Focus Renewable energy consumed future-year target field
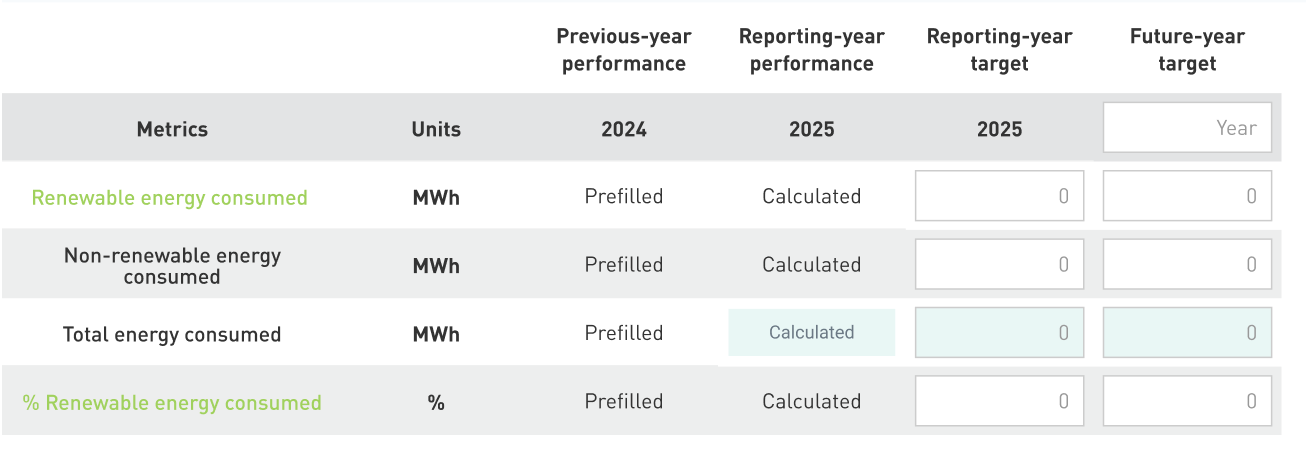This screenshot has width=1306, height=450. tap(1187, 196)
